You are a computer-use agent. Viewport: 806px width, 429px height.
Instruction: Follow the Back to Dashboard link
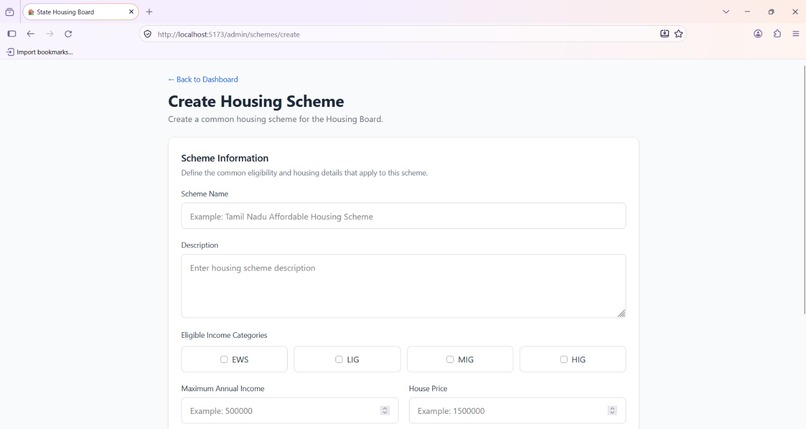[203, 79]
